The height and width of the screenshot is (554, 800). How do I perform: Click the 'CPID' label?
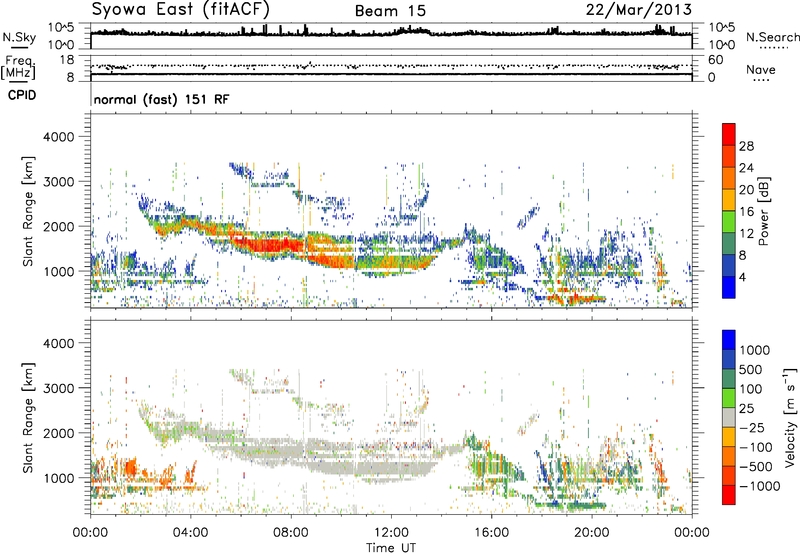[x=22, y=95]
